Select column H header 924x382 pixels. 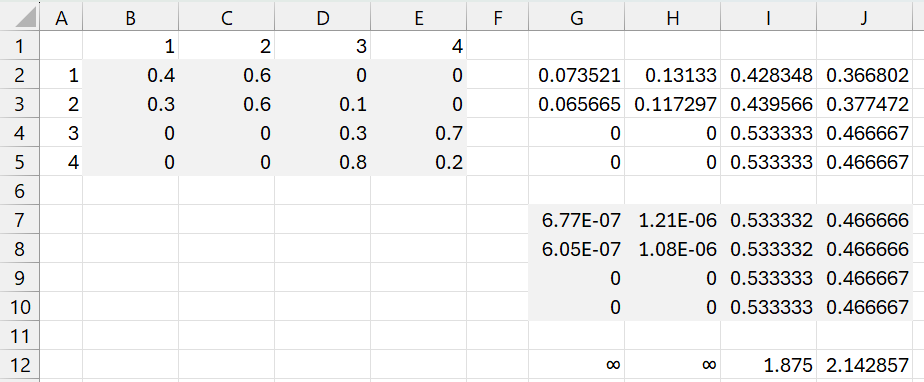[672, 18]
